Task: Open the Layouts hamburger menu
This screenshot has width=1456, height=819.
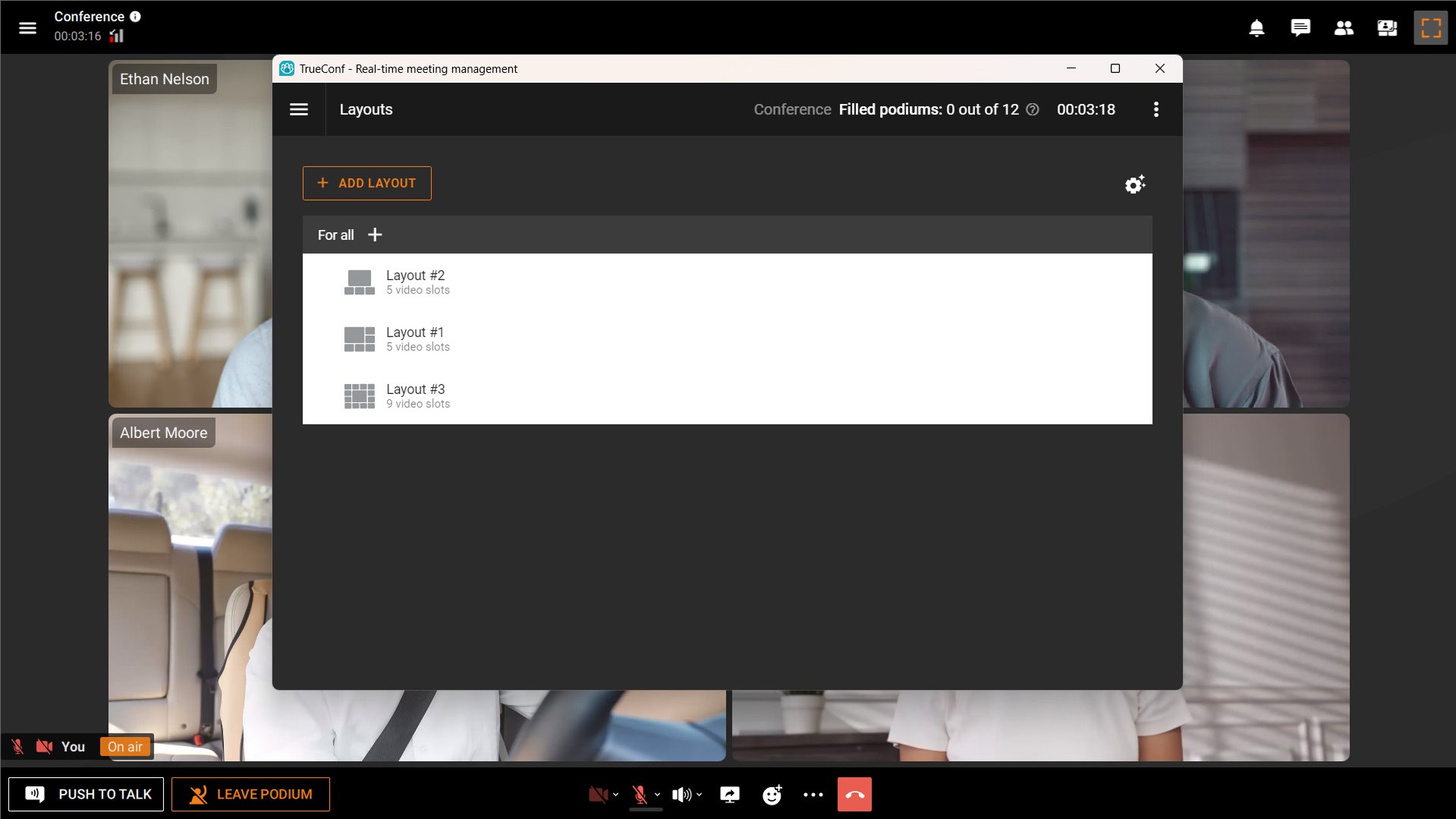Action: coord(299,109)
